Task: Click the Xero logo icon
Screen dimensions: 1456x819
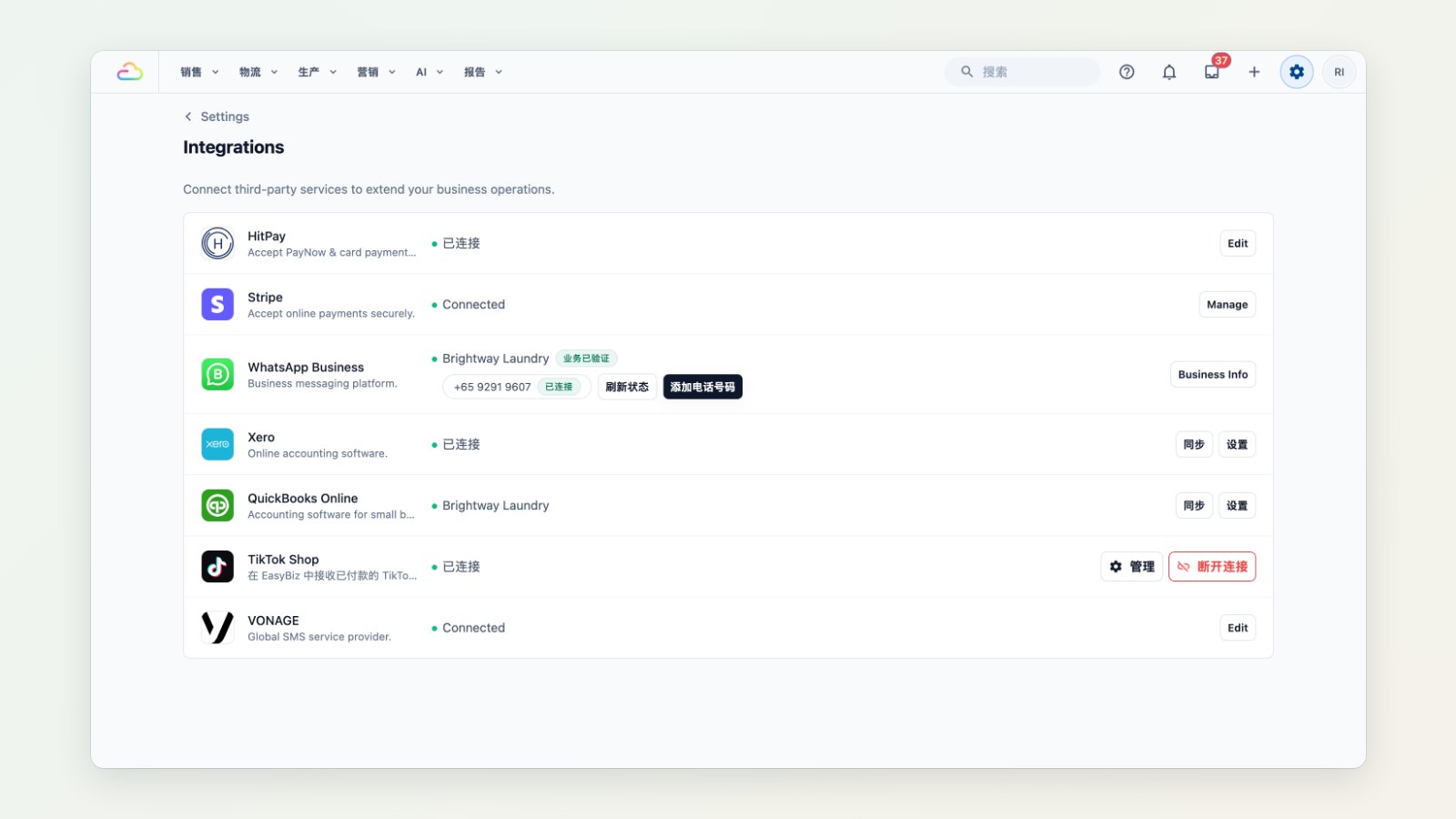Action: 217,444
